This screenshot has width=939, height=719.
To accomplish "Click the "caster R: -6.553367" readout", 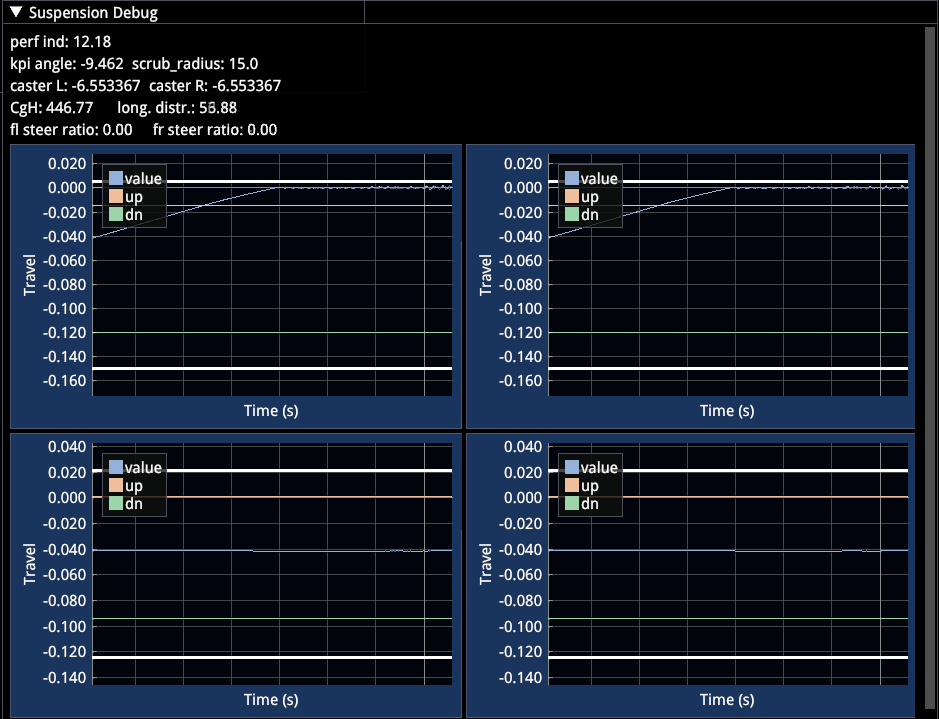I will pyautogui.click(x=215, y=86).
